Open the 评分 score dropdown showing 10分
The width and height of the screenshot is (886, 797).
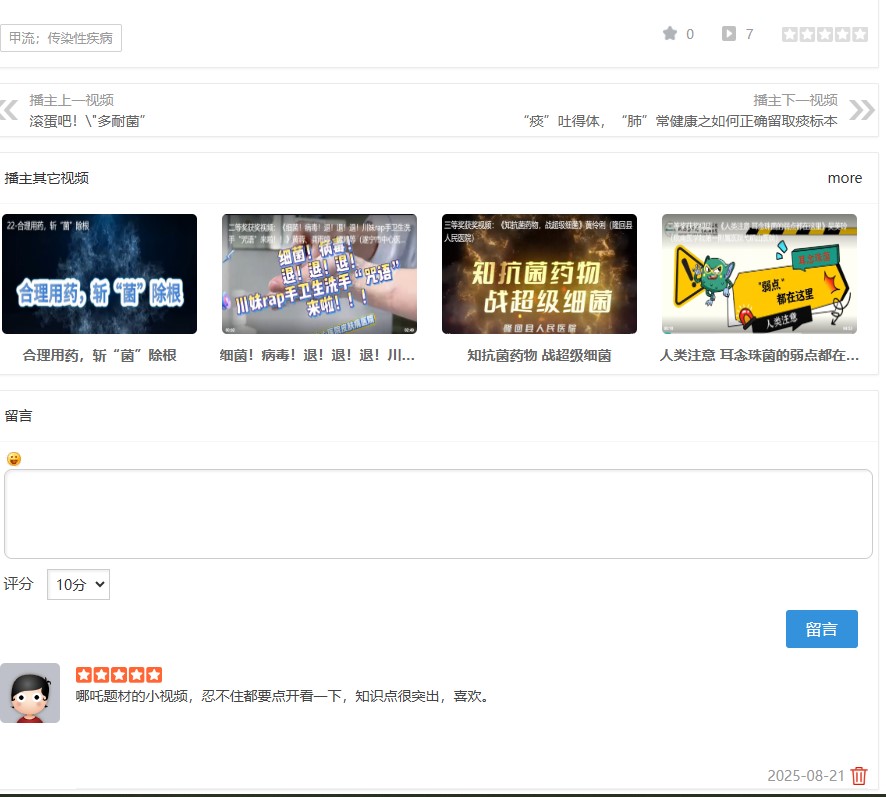click(x=78, y=583)
